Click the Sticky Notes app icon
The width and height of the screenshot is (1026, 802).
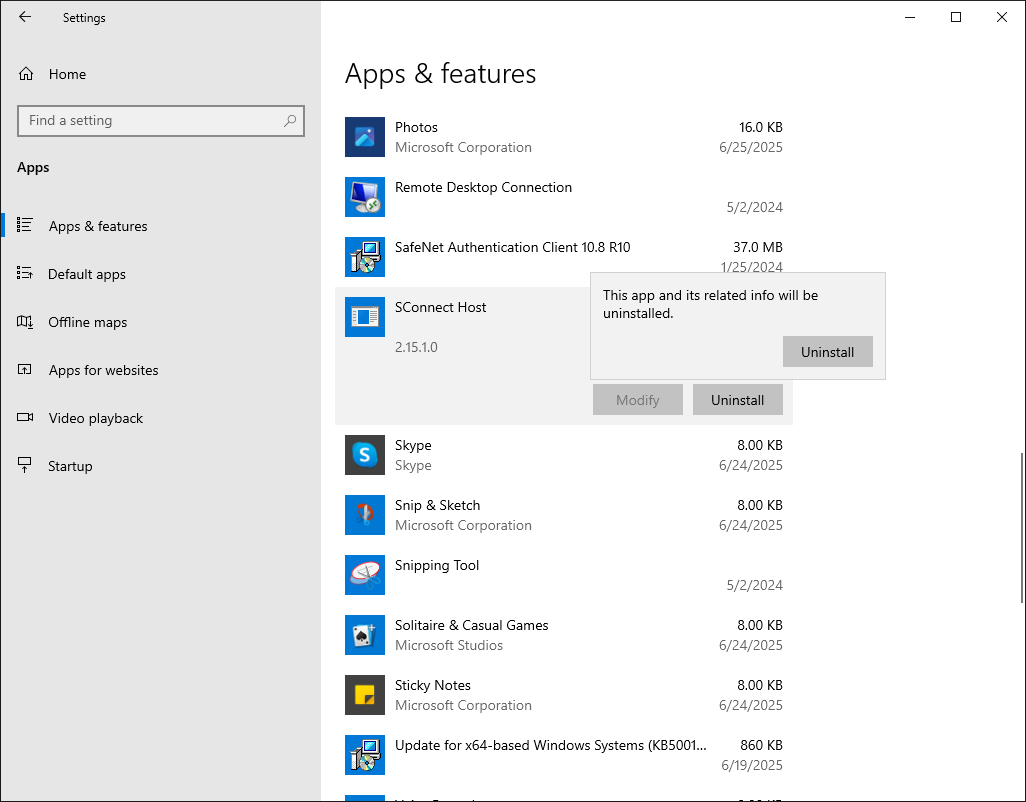pos(364,695)
